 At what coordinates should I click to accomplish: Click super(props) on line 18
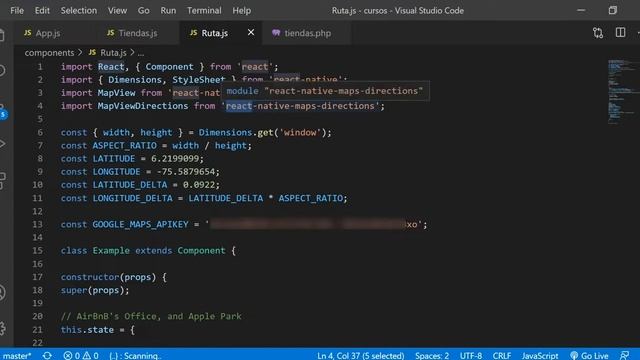coord(92,290)
